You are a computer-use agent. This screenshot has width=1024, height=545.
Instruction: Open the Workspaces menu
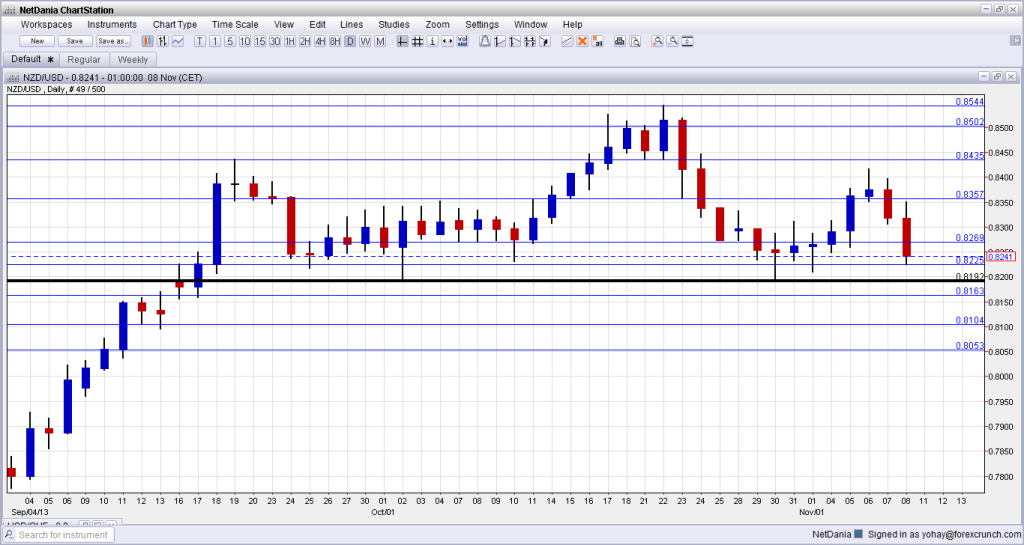pyautogui.click(x=46, y=24)
